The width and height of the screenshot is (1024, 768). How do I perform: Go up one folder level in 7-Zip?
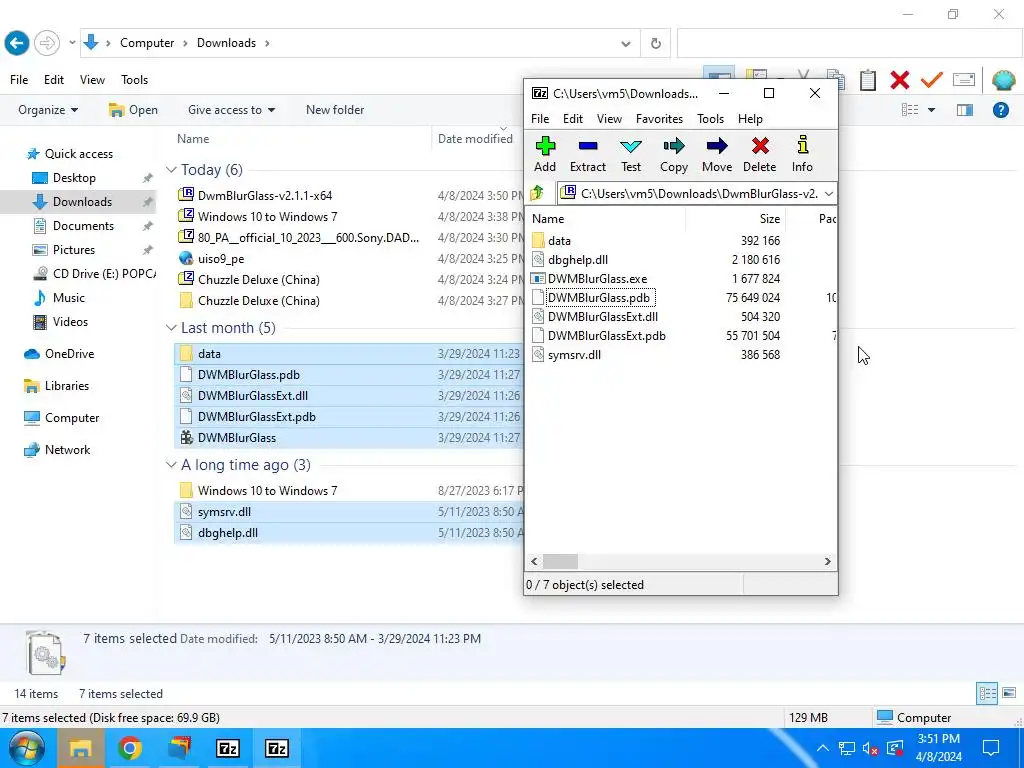537,193
